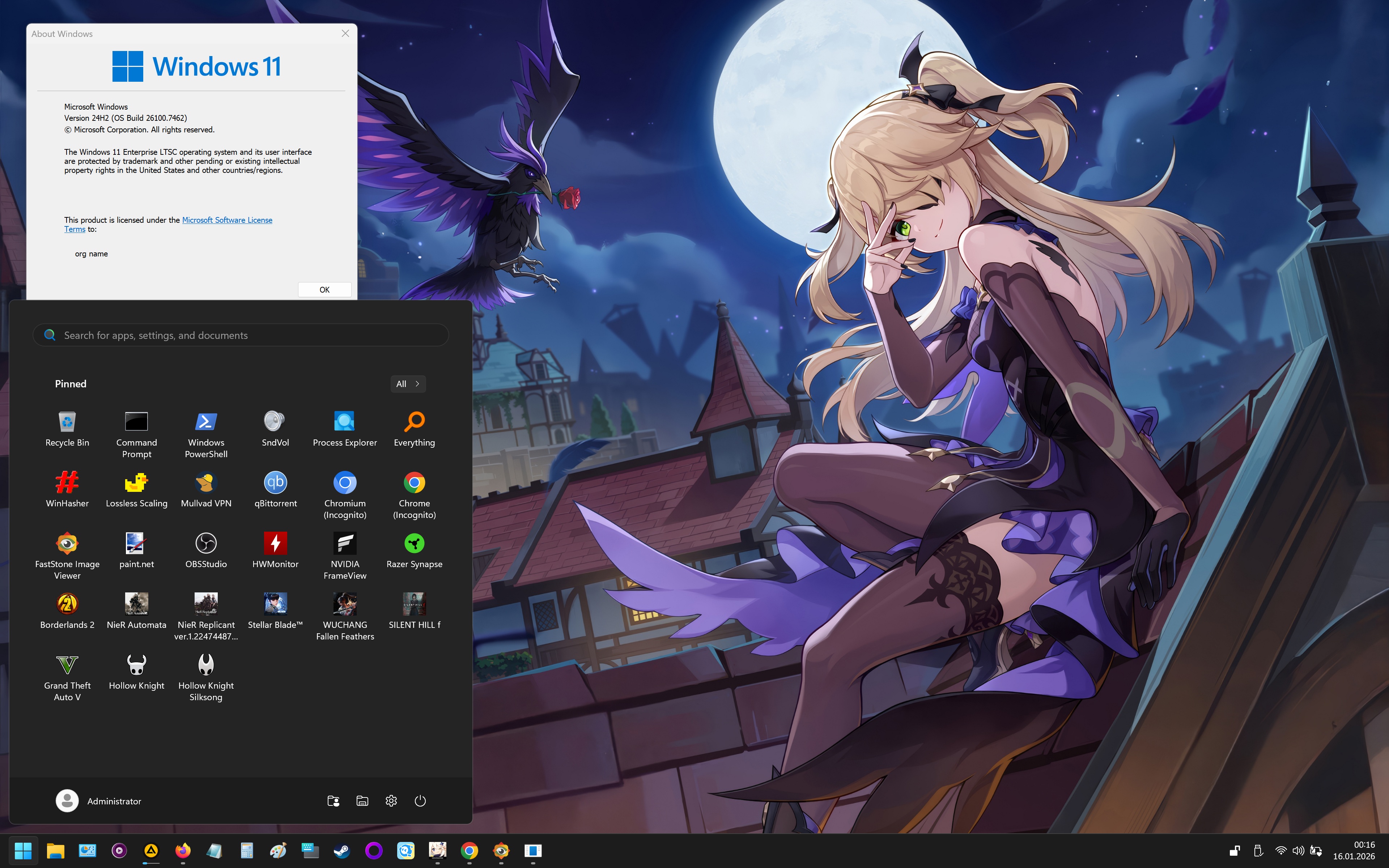This screenshot has height=868, width=1389.
Task: Open power options menu
Action: tap(420, 801)
